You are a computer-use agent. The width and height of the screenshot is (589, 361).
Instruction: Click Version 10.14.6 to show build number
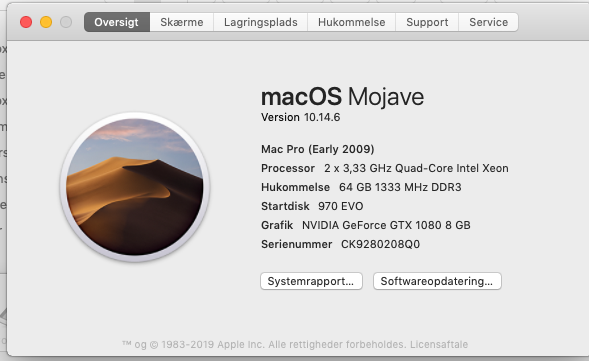(301, 117)
